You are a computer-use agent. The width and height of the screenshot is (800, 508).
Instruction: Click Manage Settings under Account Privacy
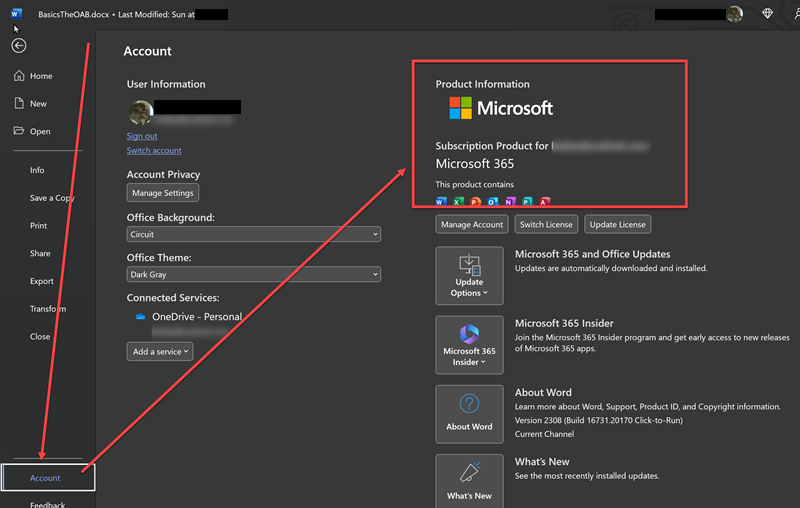(163, 193)
